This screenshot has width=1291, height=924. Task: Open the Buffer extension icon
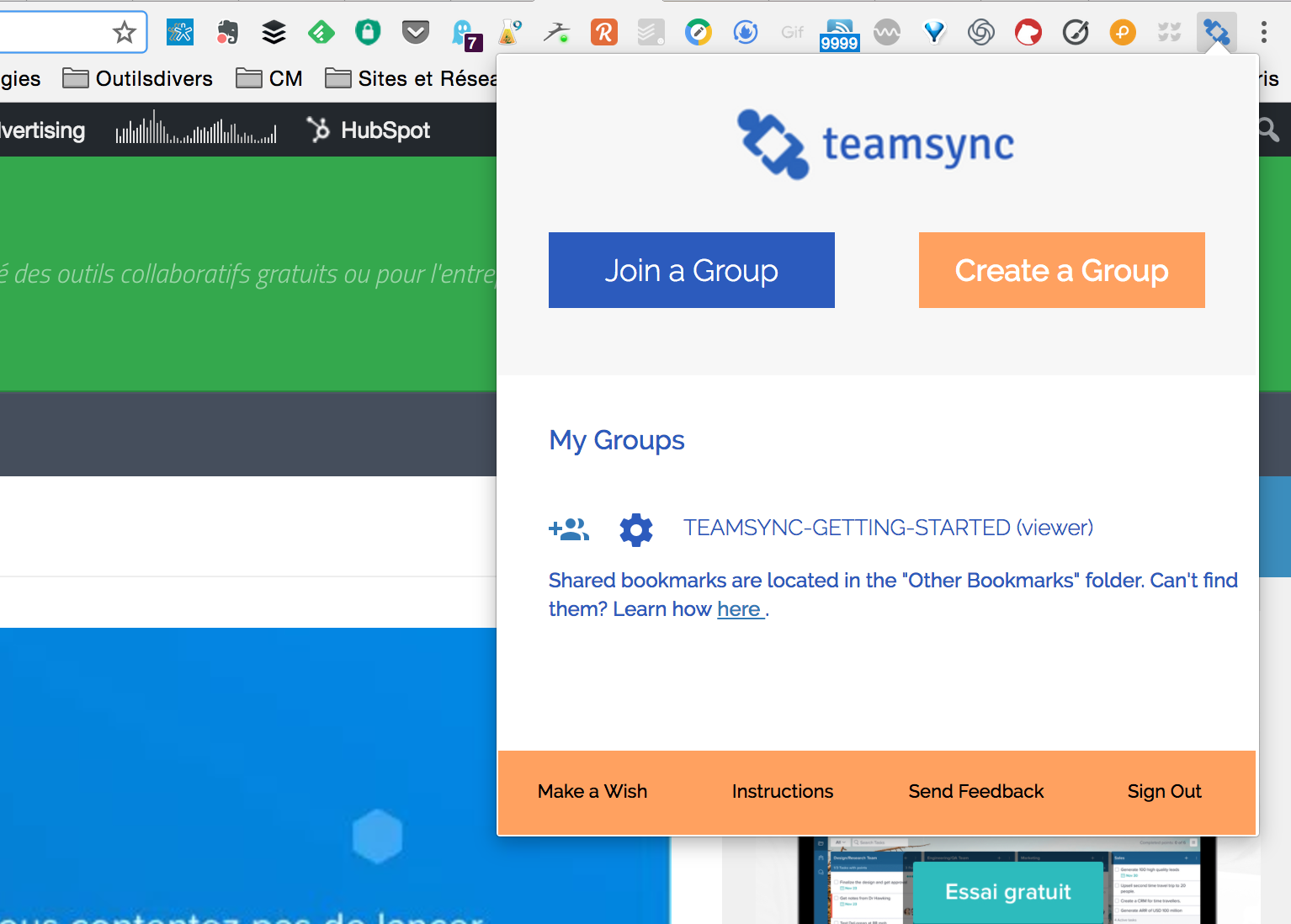point(274,32)
